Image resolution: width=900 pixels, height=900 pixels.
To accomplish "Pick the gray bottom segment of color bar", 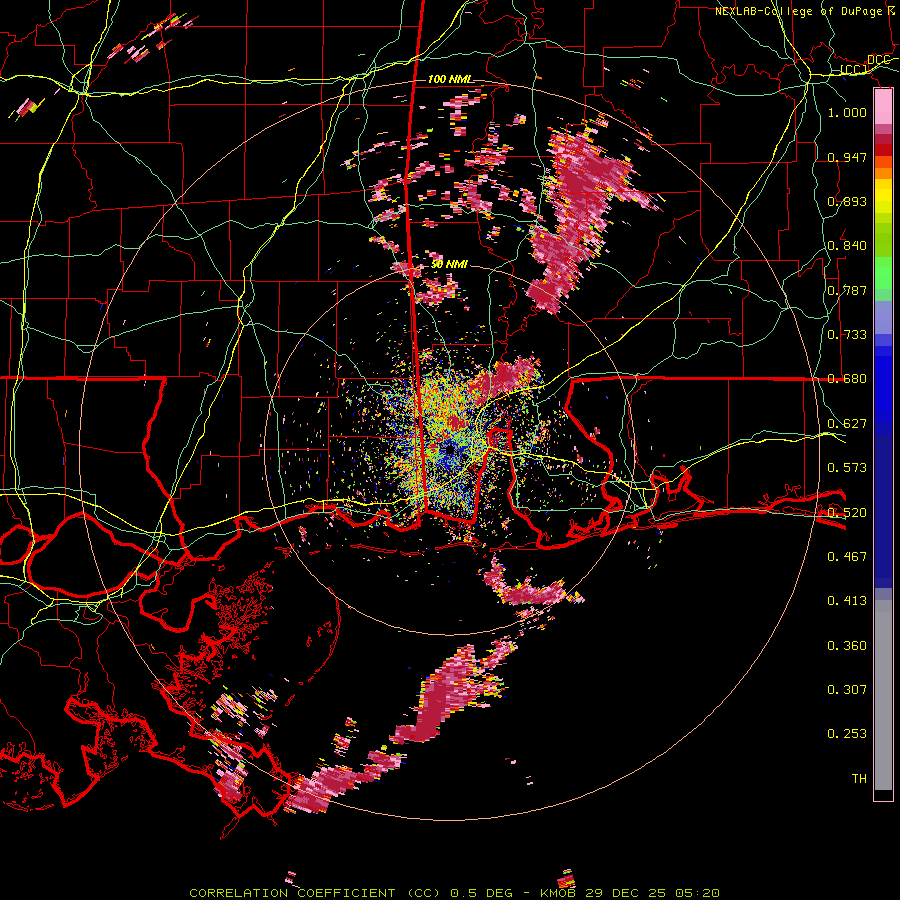I will coord(883,695).
